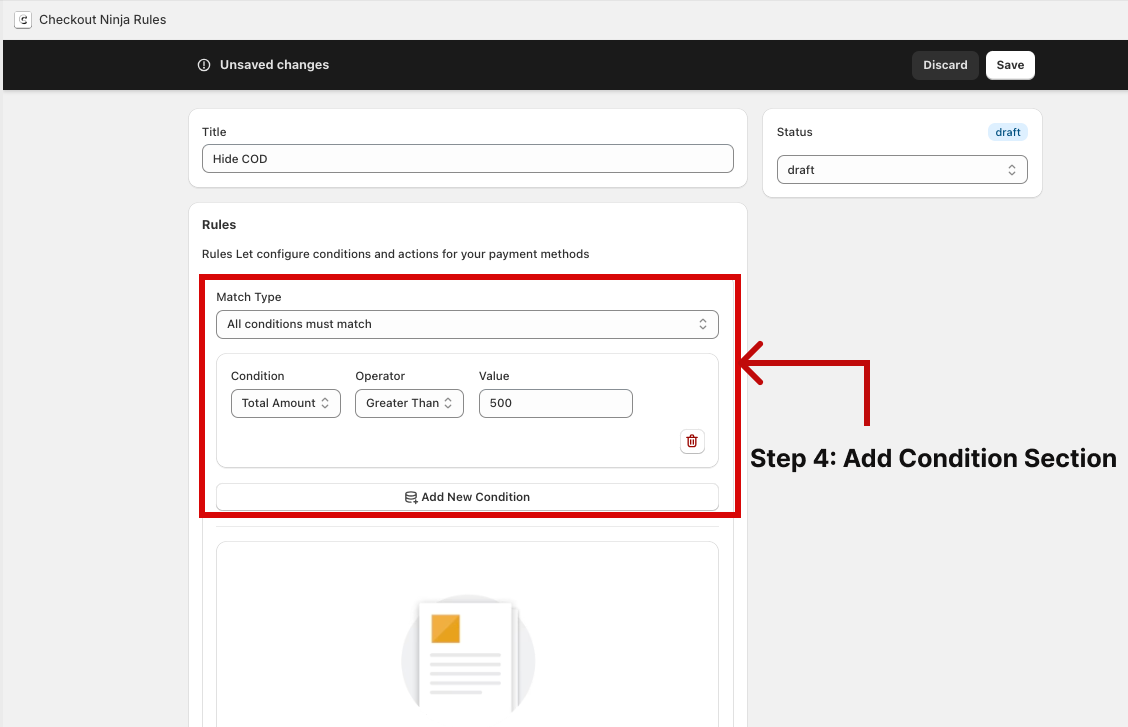This screenshot has width=1128, height=727.
Task: Add a new condition to the rule
Action: pyautogui.click(x=467, y=497)
